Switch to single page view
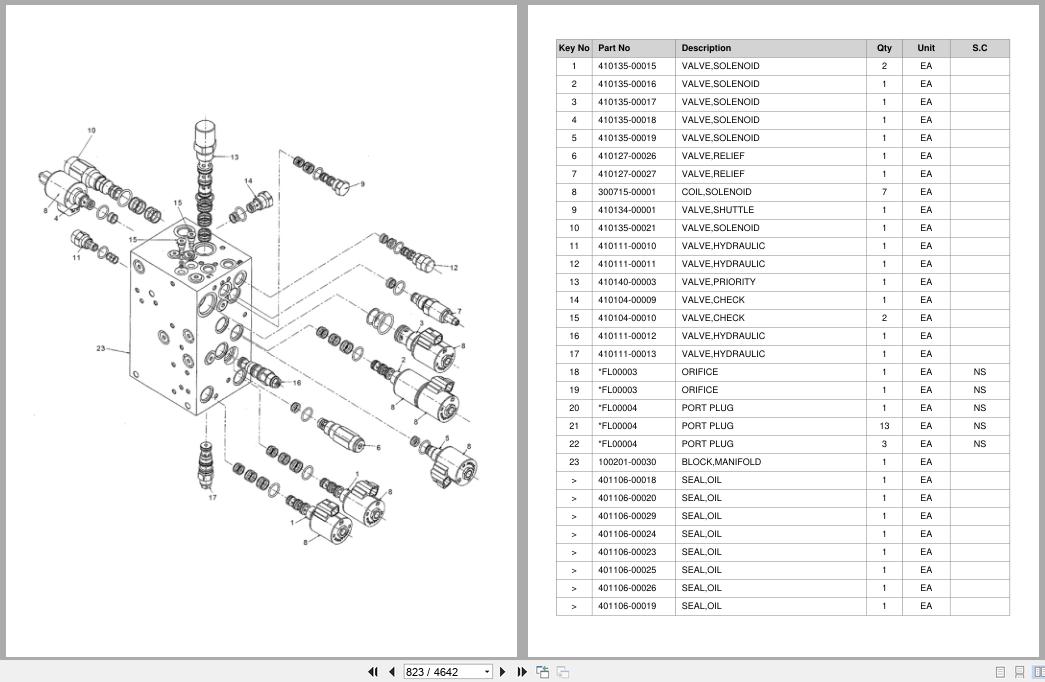 click(x=1000, y=672)
